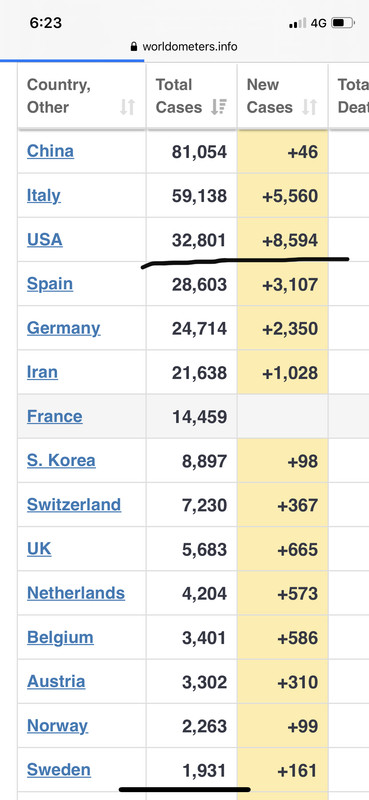This screenshot has width=369, height=800.
Task: Sort by Country column arrows icon
Action: pyautogui.click(x=128, y=107)
